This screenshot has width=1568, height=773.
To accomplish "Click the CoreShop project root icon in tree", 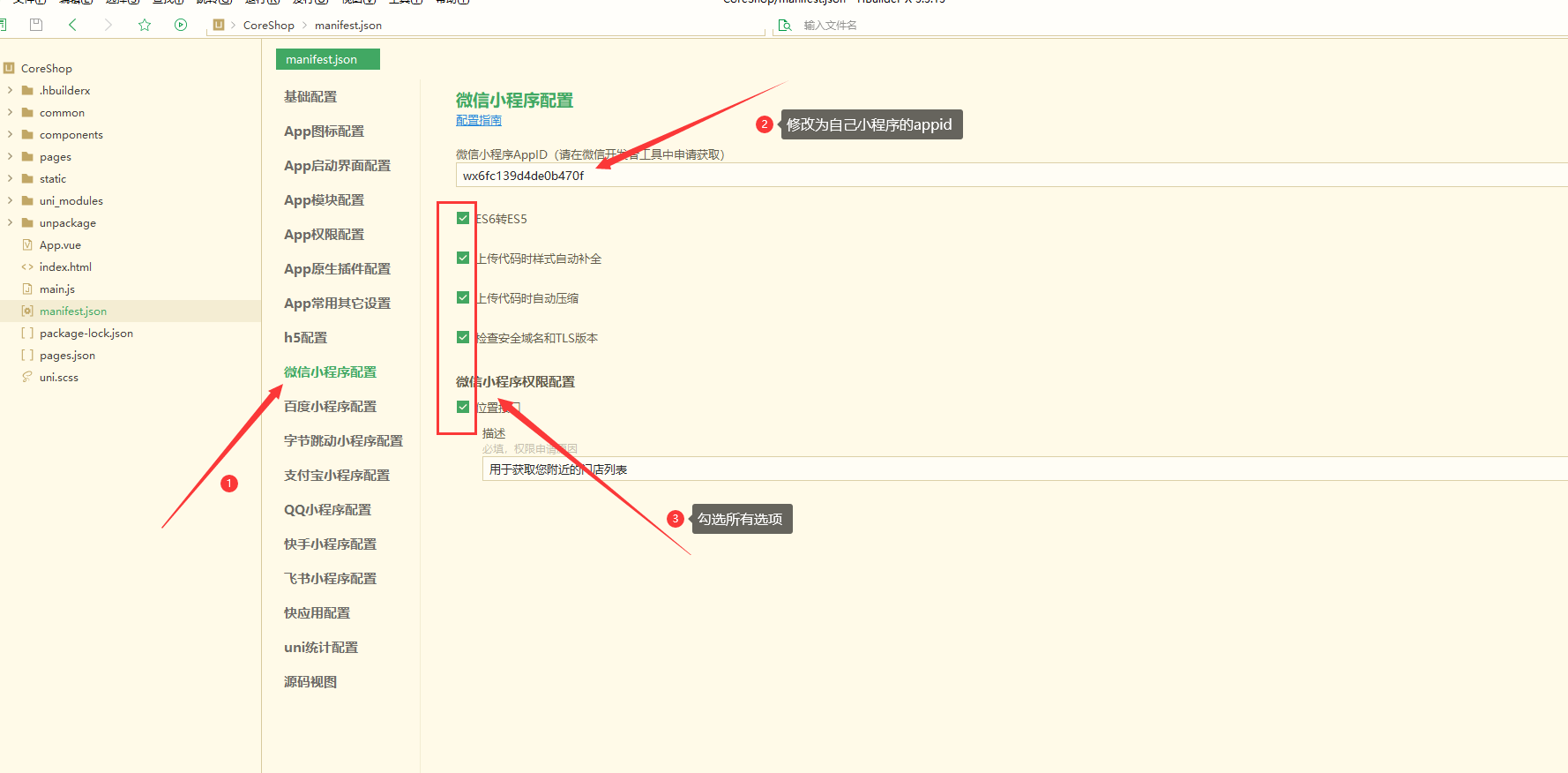I will pos(9,68).
